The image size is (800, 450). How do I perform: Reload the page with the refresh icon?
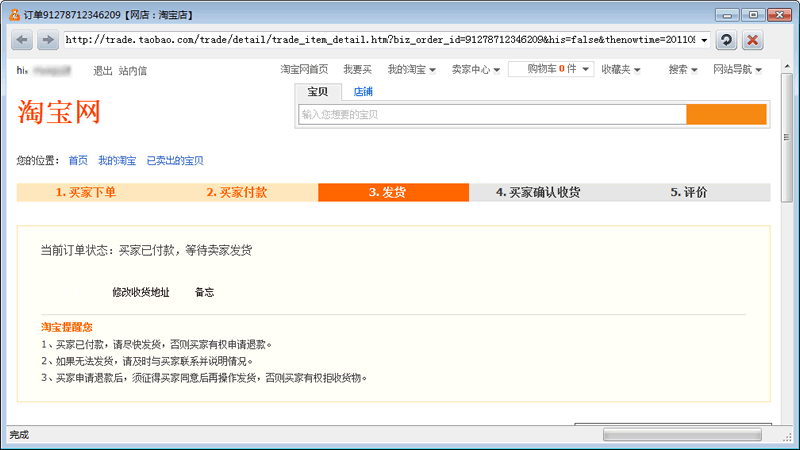726,40
